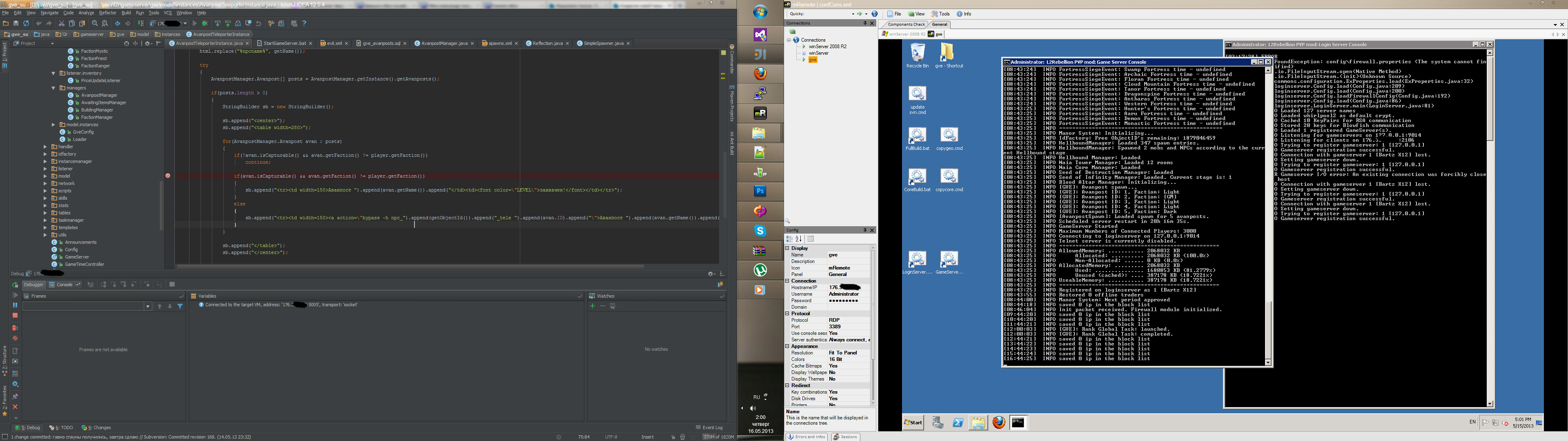The height and width of the screenshot is (441, 1568).
Task: Click Make Project icon in IntelliJ toolbar
Action: (140, 24)
